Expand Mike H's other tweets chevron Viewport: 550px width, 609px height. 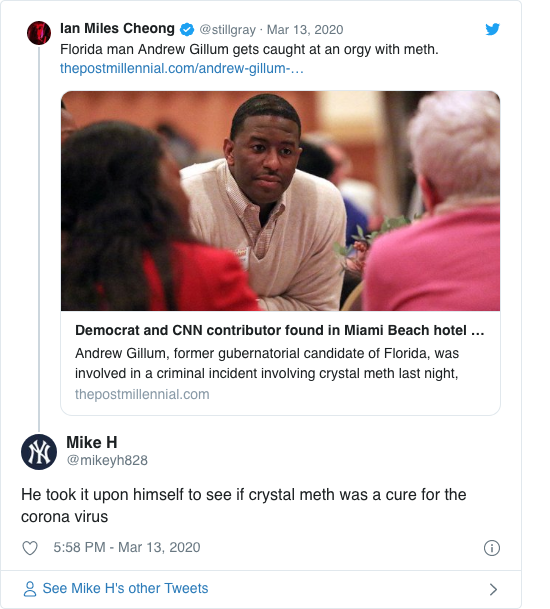pyautogui.click(x=493, y=589)
